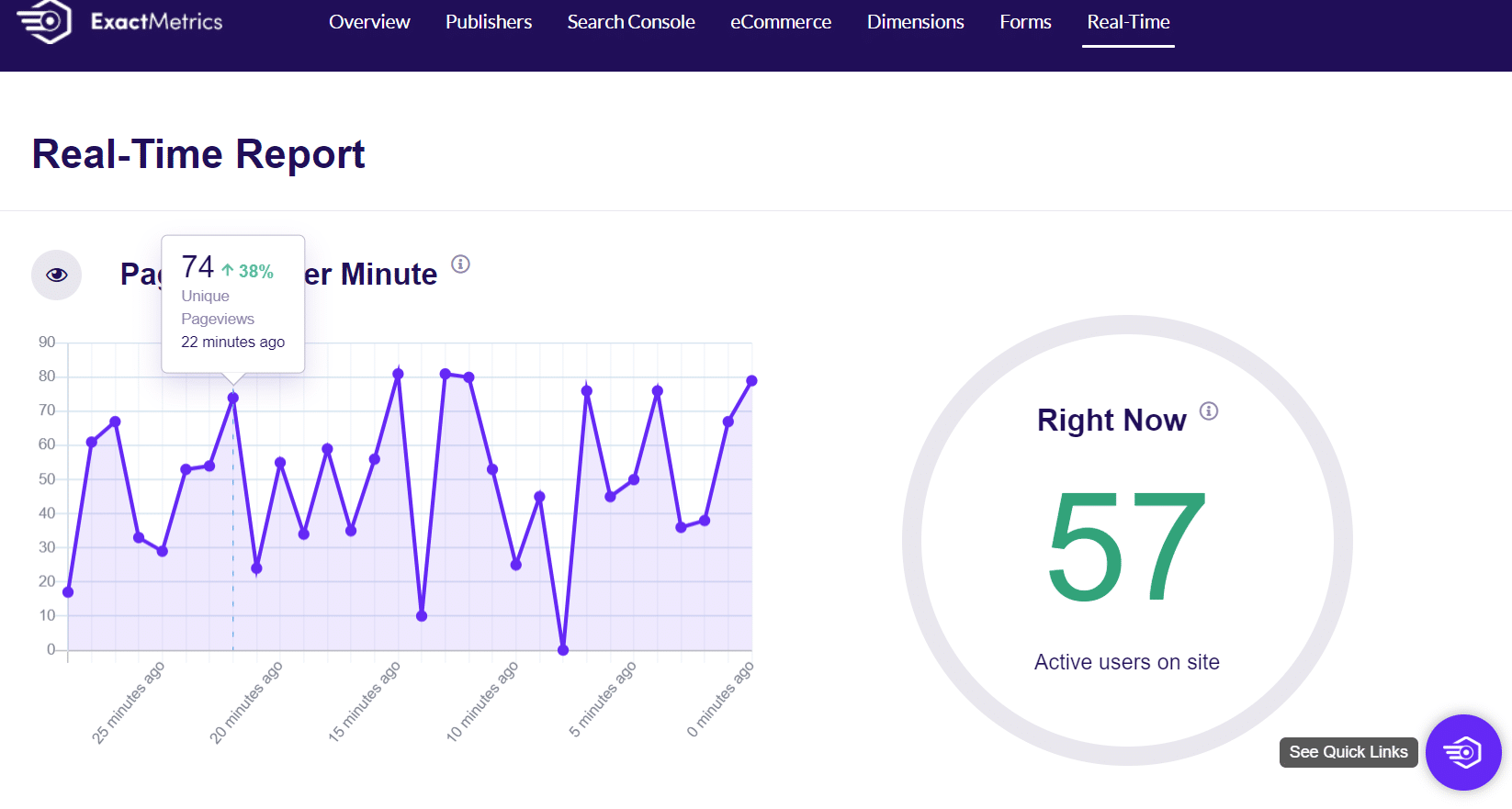Click the See Quick Links label

click(x=1348, y=752)
